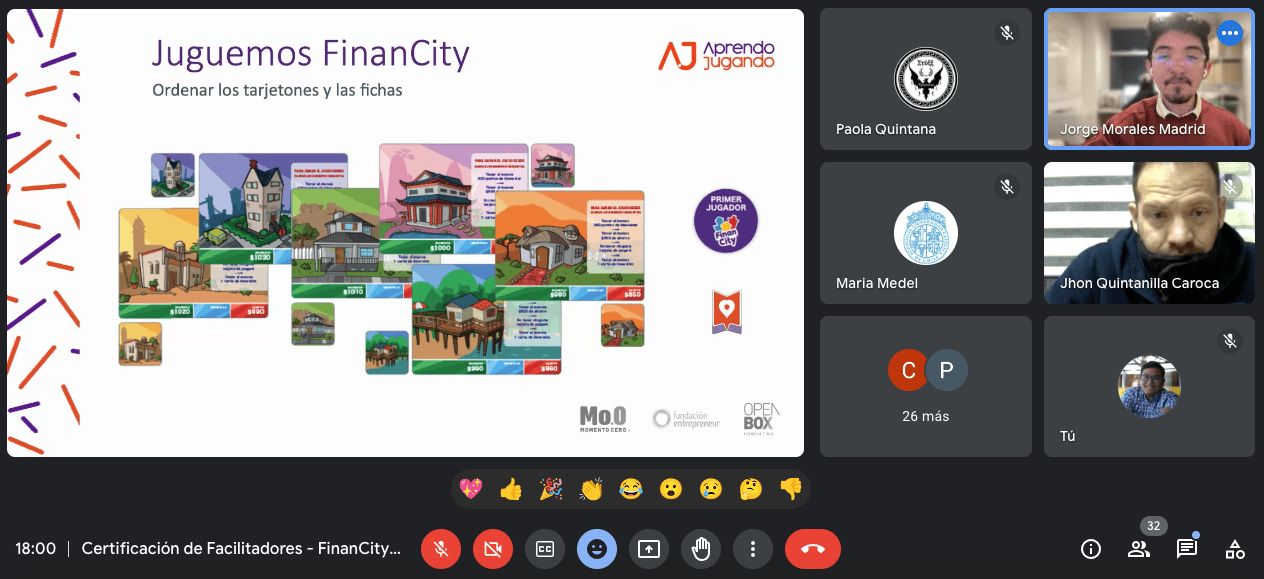Click Maria Medel's round avatar
The image size is (1264, 579).
(926, 233)
